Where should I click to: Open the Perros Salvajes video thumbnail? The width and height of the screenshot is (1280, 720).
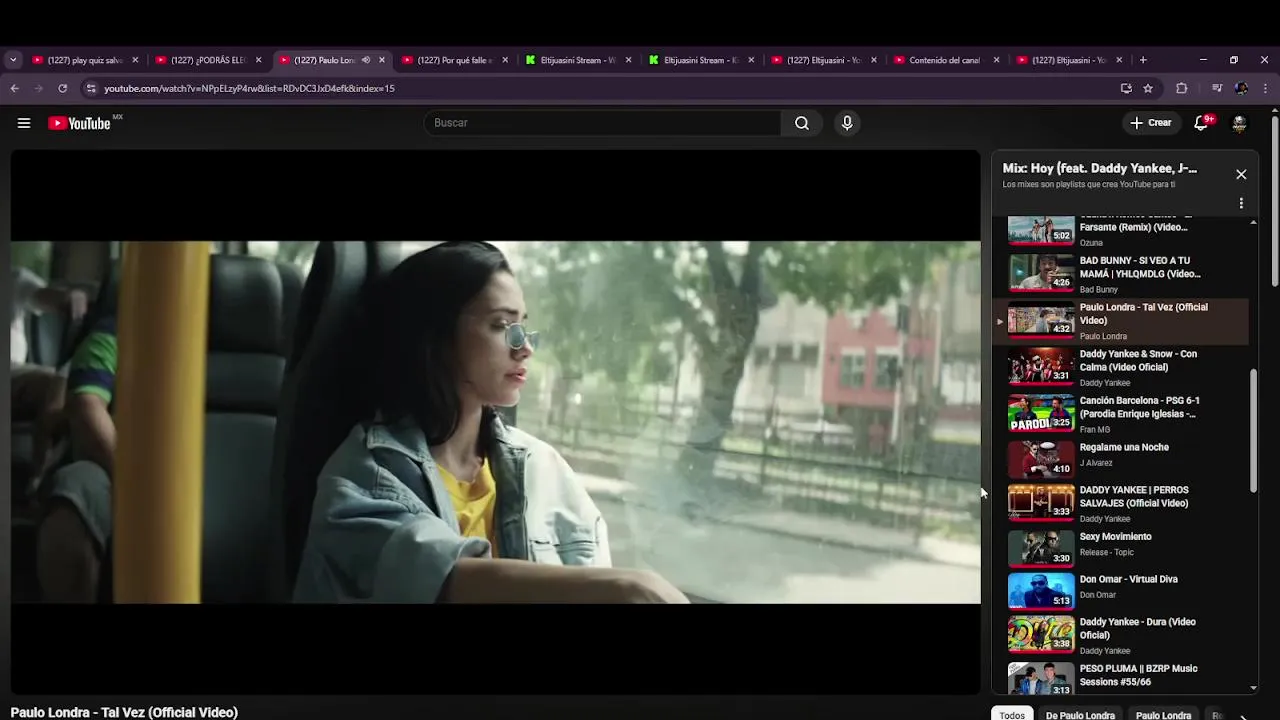[1041, 502]
